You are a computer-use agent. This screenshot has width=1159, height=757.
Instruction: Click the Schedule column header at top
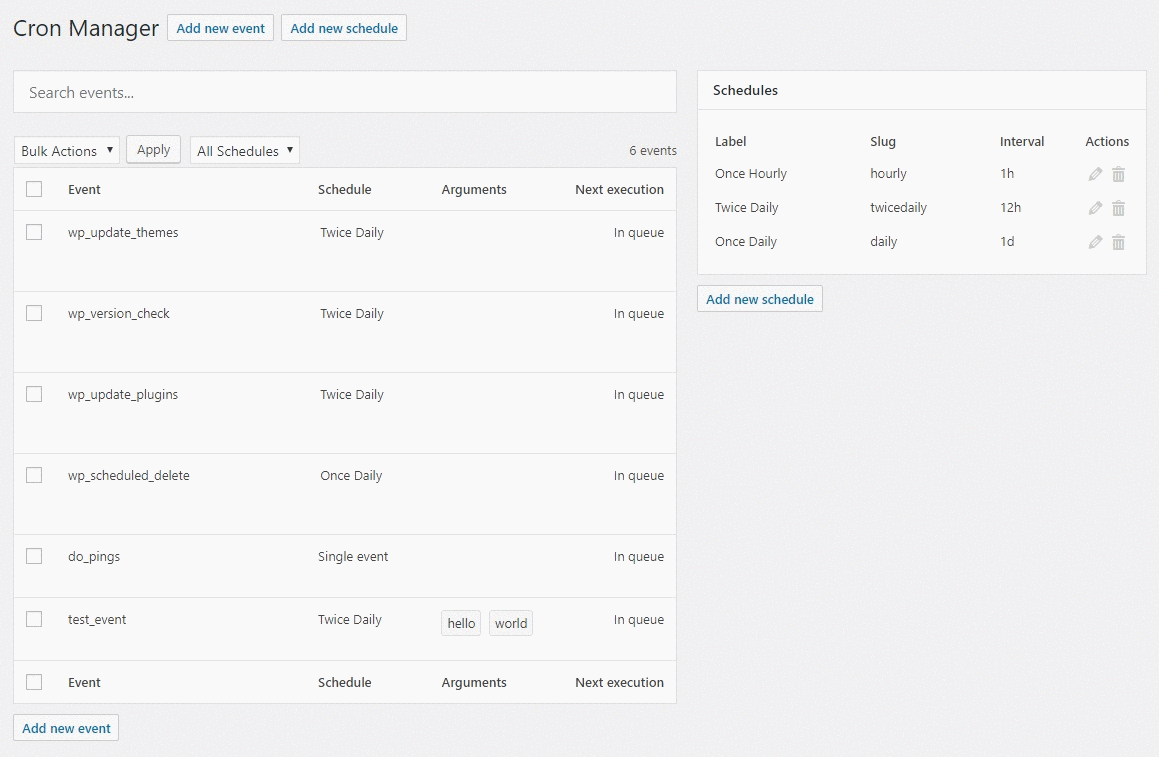(344, 189)
